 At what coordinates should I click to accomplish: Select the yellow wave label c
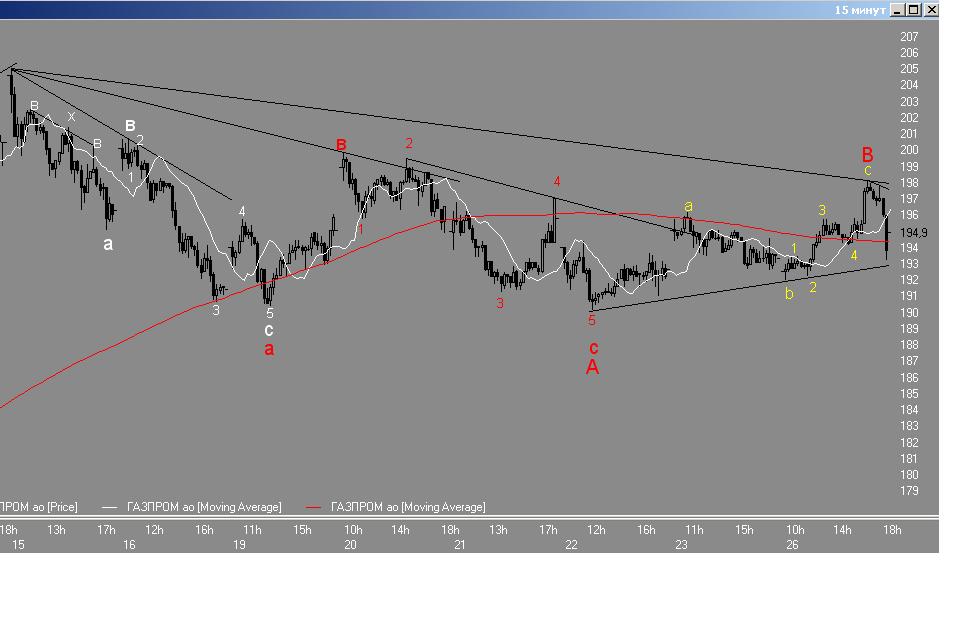[x=868, y=171]
